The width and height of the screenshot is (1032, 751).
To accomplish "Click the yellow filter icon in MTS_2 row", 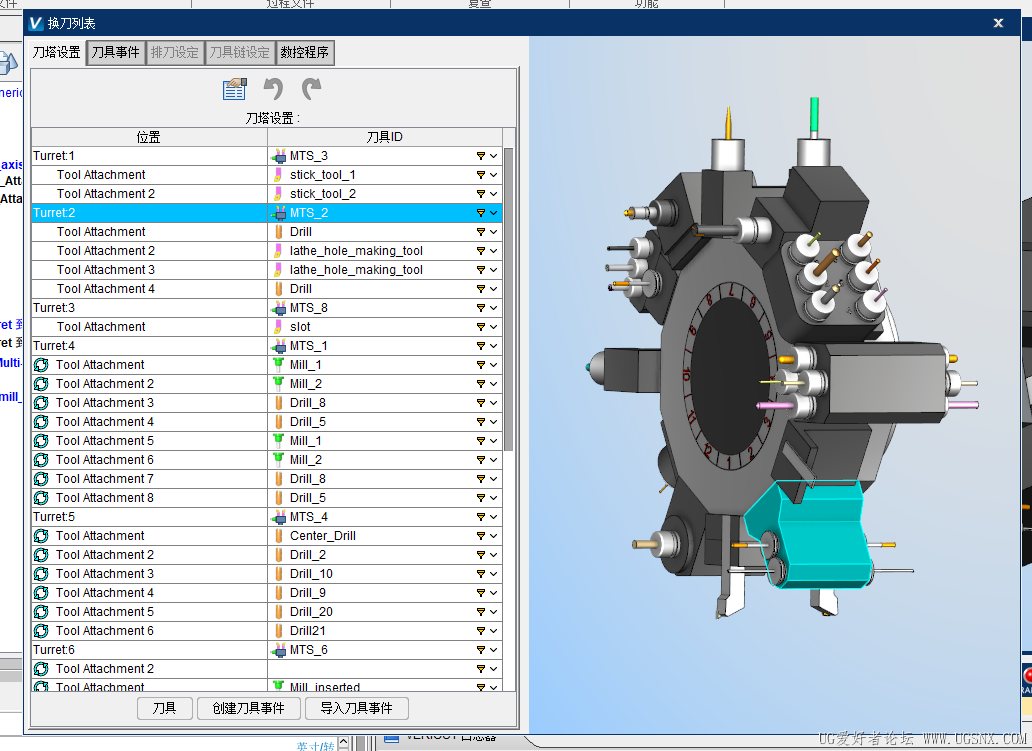I will (480, 213).
